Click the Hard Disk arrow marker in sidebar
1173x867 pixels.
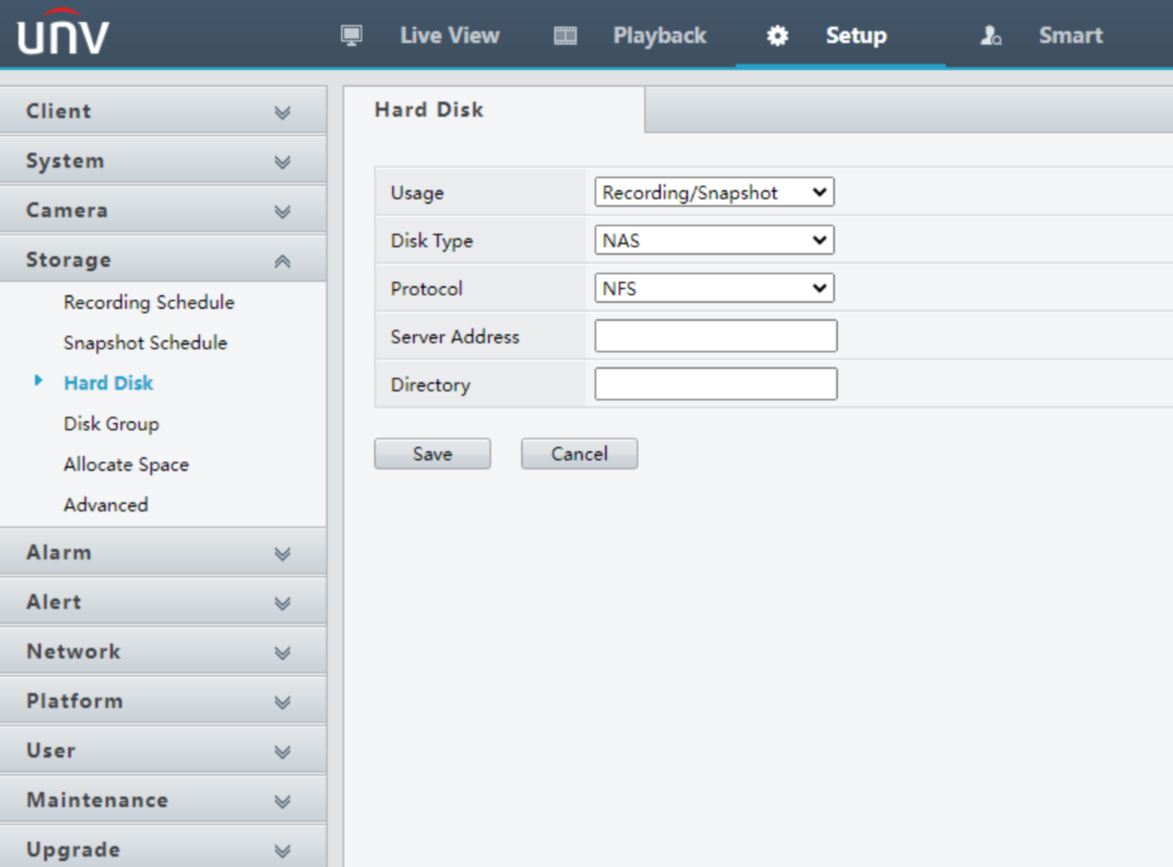[40, 383]
